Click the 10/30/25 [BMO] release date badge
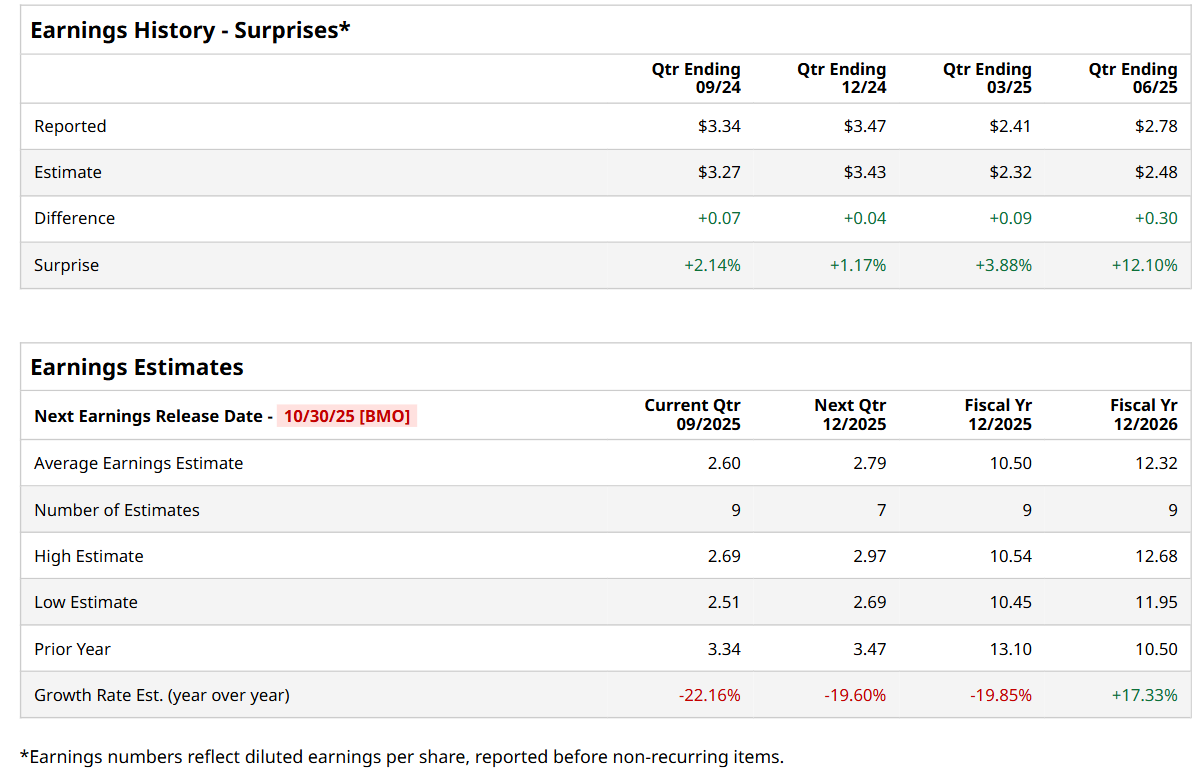Viewport: 1199px width, 779px height. coord(347,416)
